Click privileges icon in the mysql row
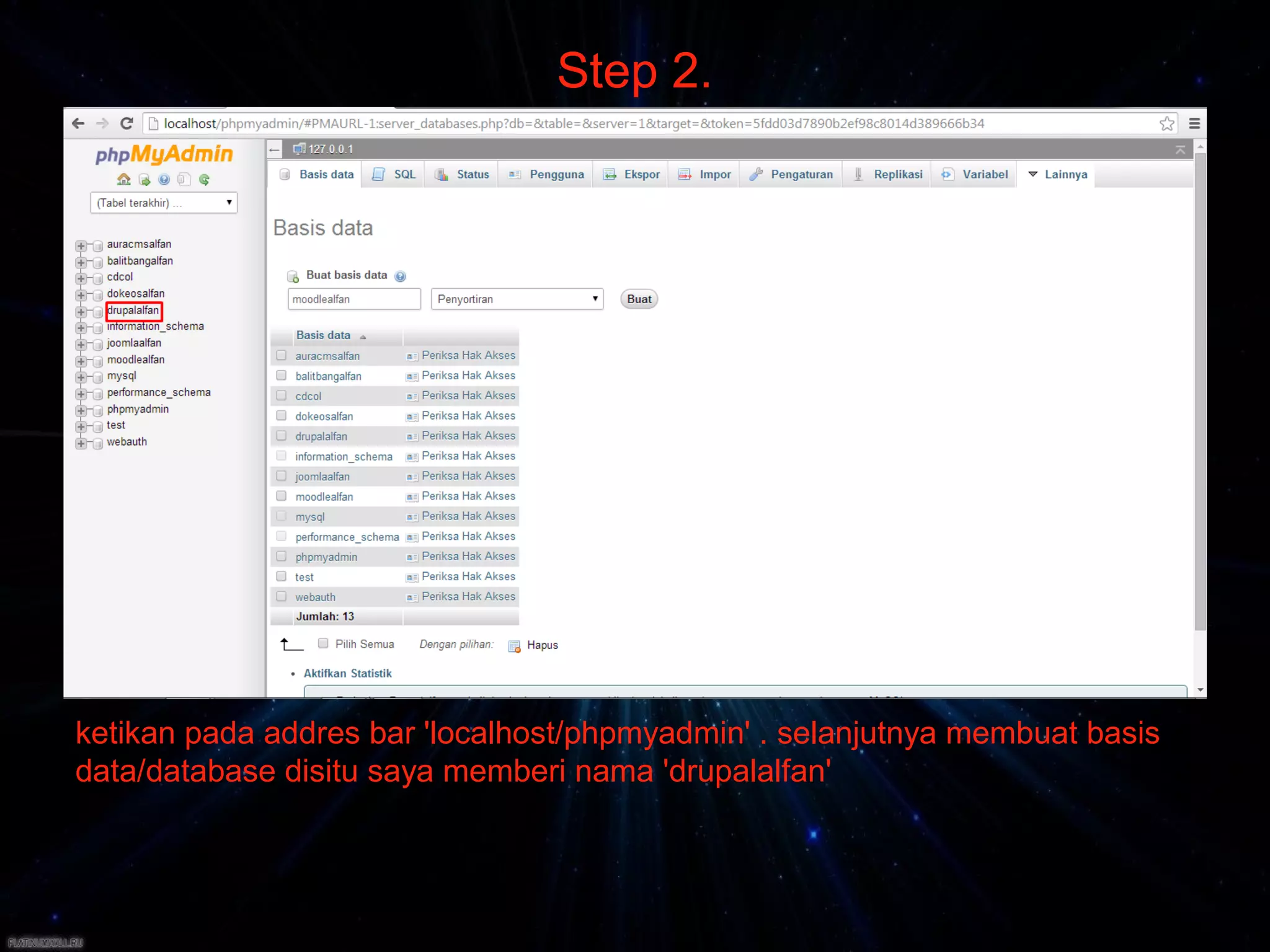Image resolution: width=1270 pixels, height=952 pixels. (x=412, y=517)
